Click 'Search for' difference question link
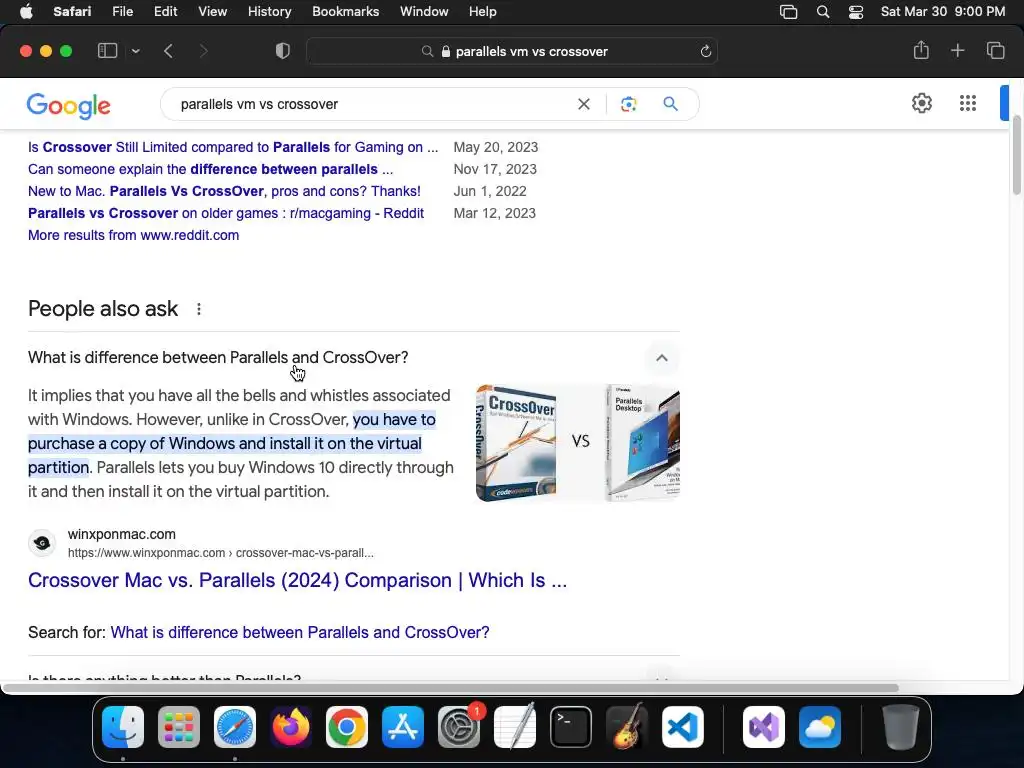The height and width of the screenshot is (768, 1024). tap(300, 632)
